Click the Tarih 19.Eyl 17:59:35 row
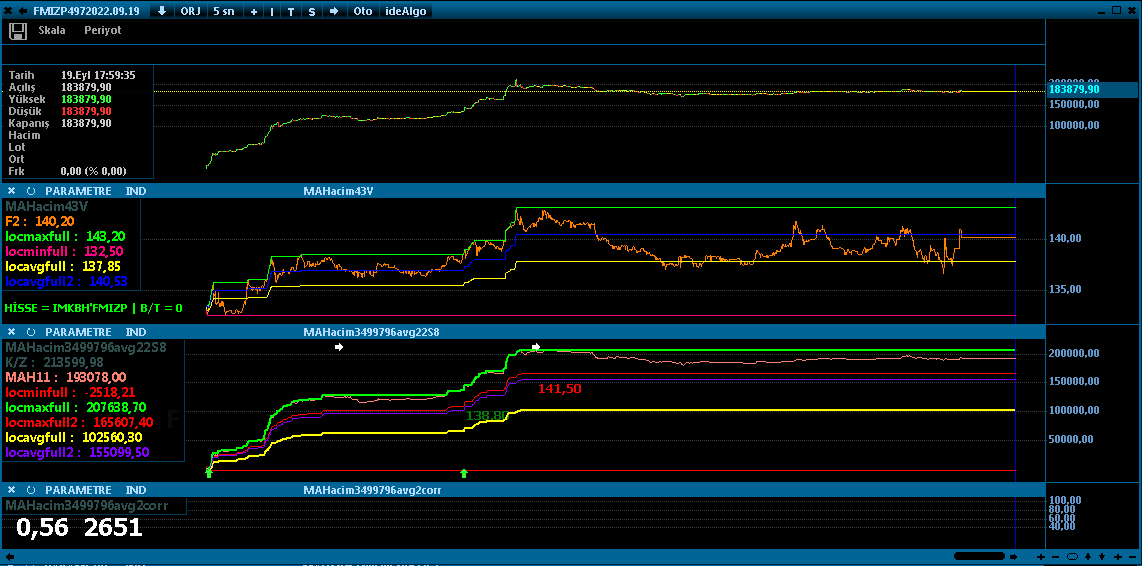1142x566 pixels. [x=71, y=74]
